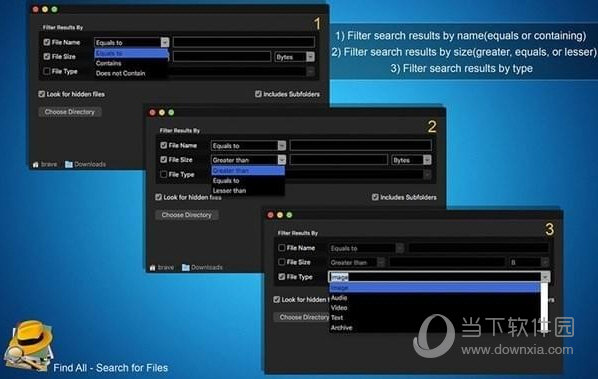This screenshot has height=379, width=598.
Task: Uncheck Look for hidden files in window 1
Action: [x=42, y=94]
